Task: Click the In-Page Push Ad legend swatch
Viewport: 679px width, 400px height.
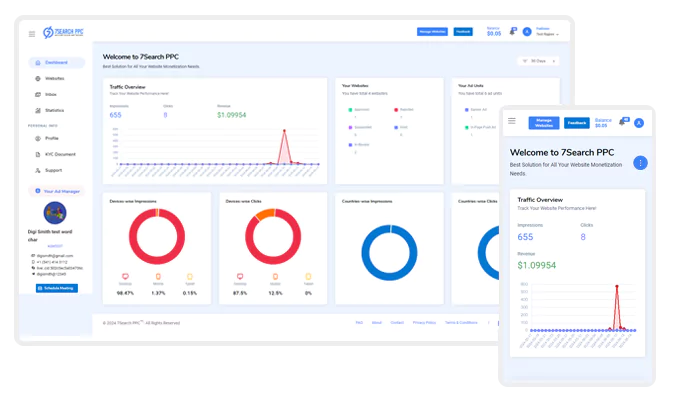Action: coord(467,128)
